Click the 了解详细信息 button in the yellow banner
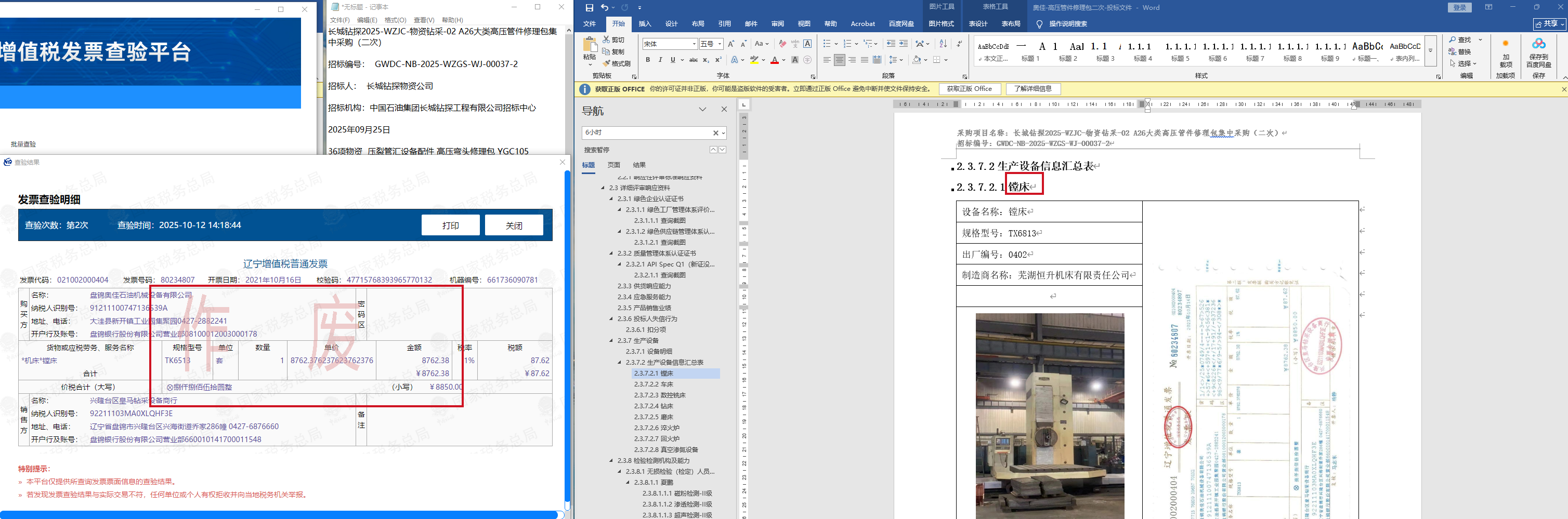Screen dimensions: 1568x519 (x=1033, y=89)
